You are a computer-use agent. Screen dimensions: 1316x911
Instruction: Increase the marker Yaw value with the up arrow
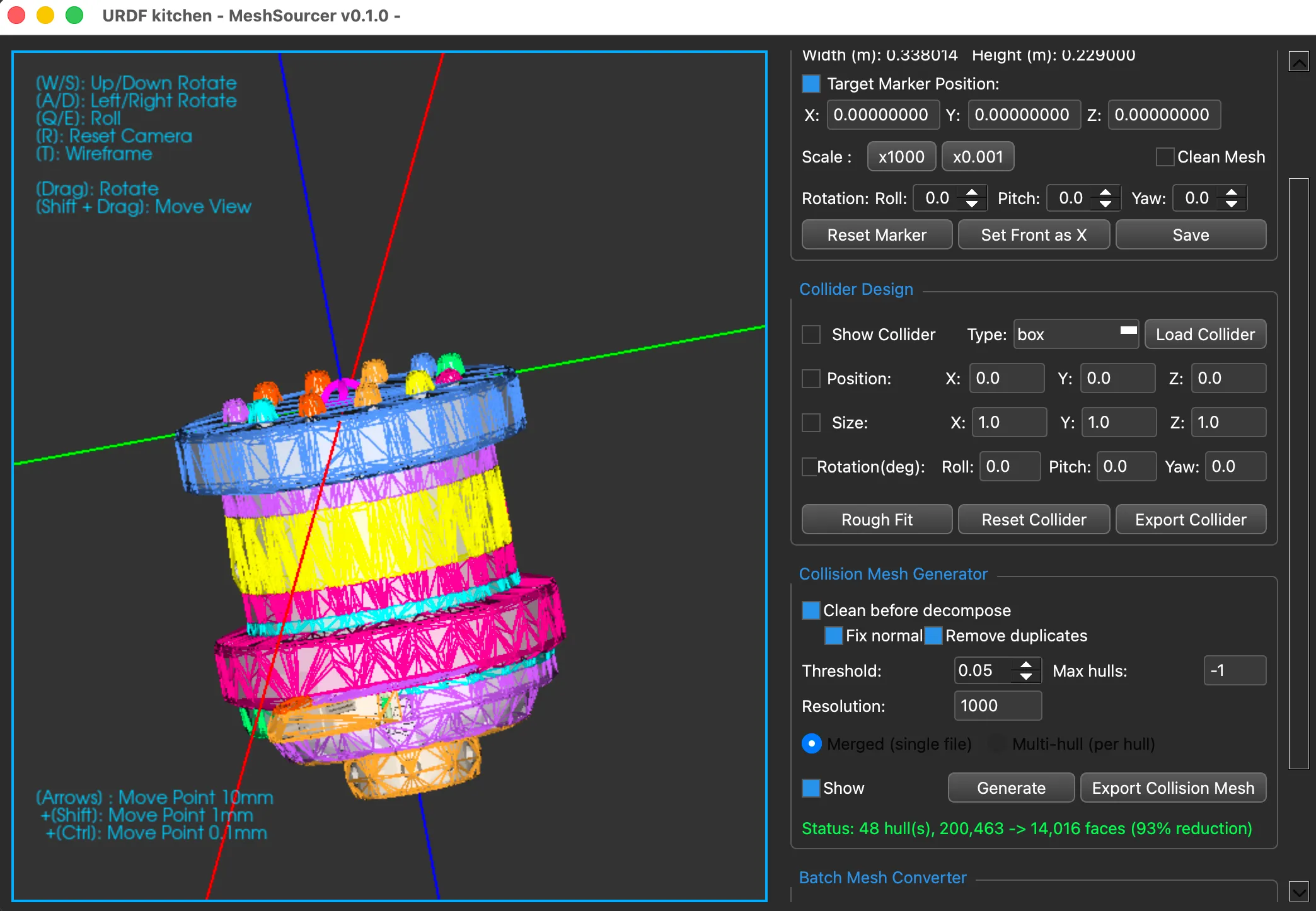pos(1232,192)
